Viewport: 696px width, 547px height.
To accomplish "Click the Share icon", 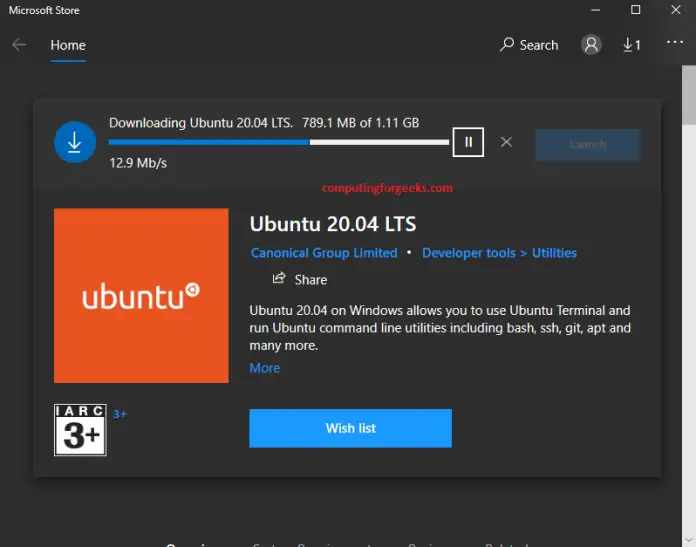I will pos(280,279).
